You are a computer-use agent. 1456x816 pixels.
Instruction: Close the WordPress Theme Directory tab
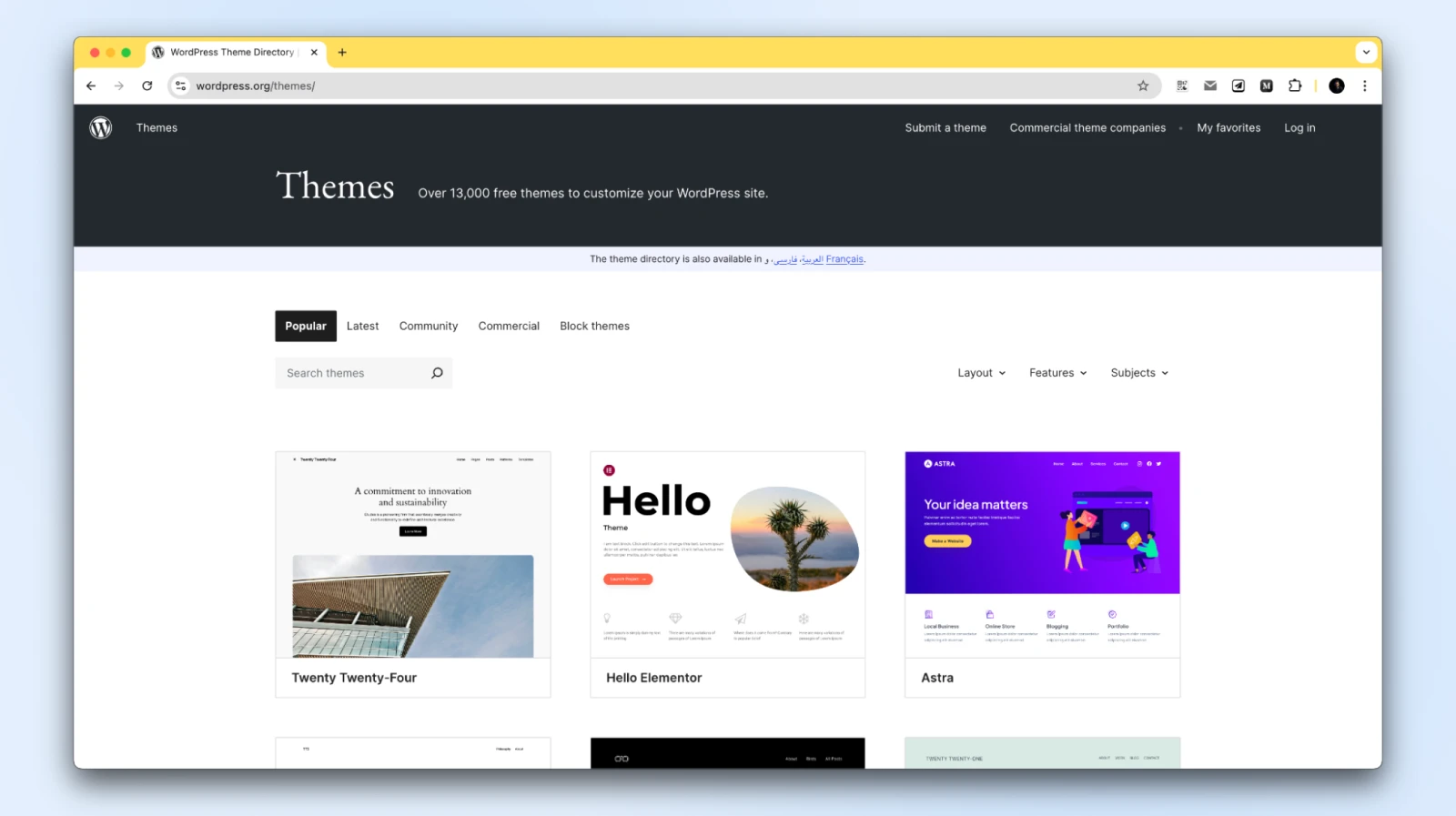pyautogui.click(x=314, y=52)
